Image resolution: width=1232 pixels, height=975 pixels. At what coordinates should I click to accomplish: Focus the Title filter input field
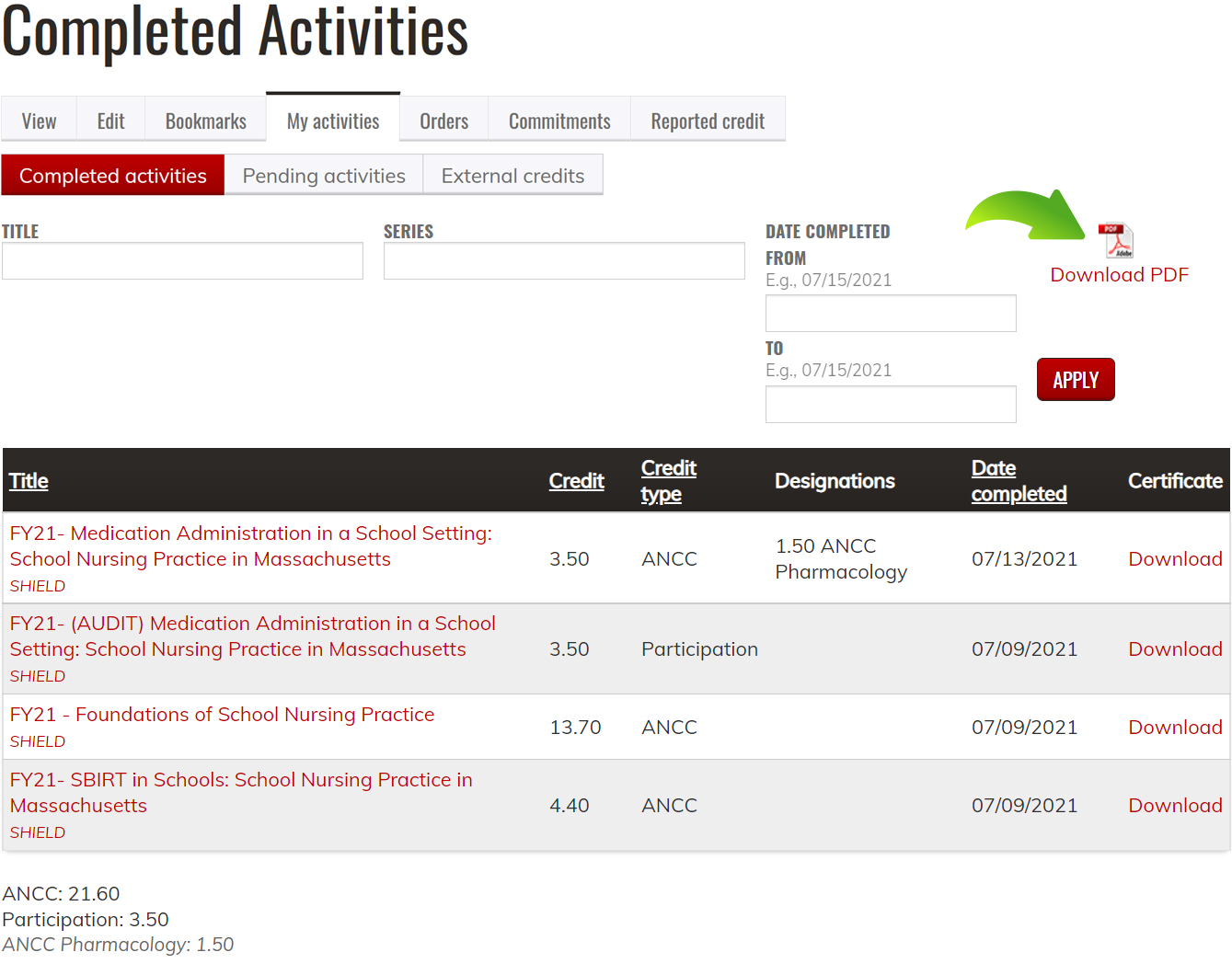coord(182,261)
